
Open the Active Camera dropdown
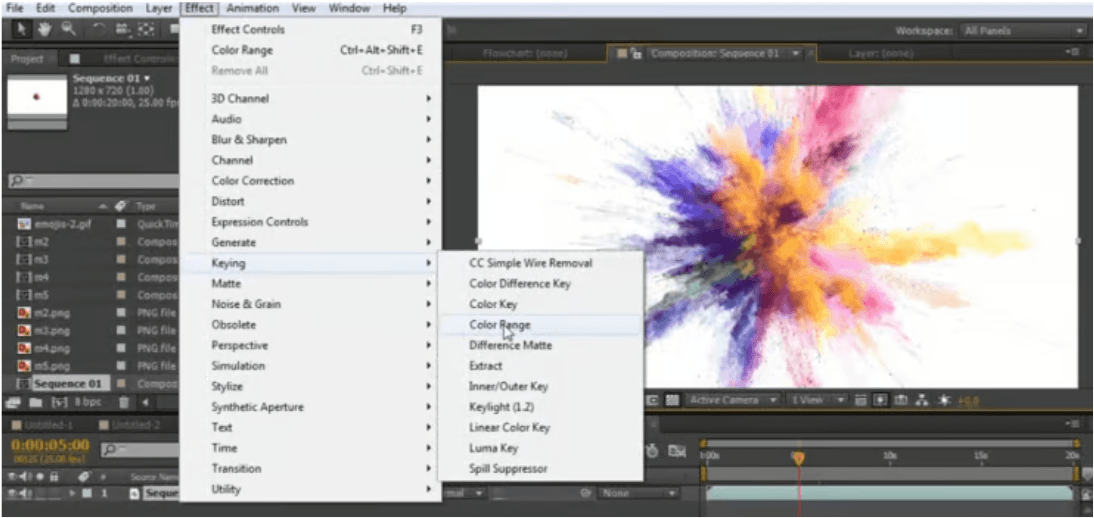(x=733, y=400)
